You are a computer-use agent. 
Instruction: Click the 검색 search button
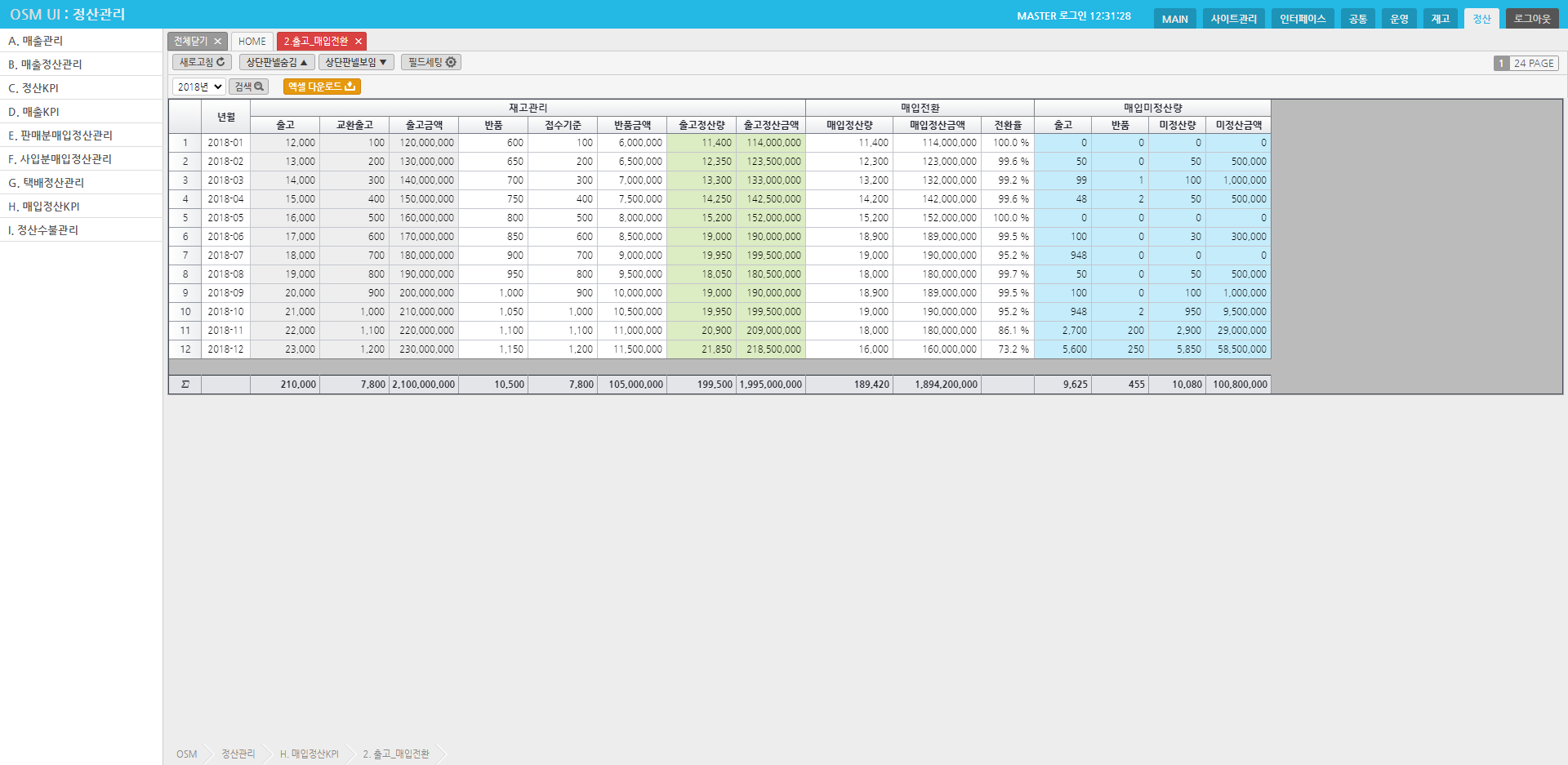tap(249, 87)
